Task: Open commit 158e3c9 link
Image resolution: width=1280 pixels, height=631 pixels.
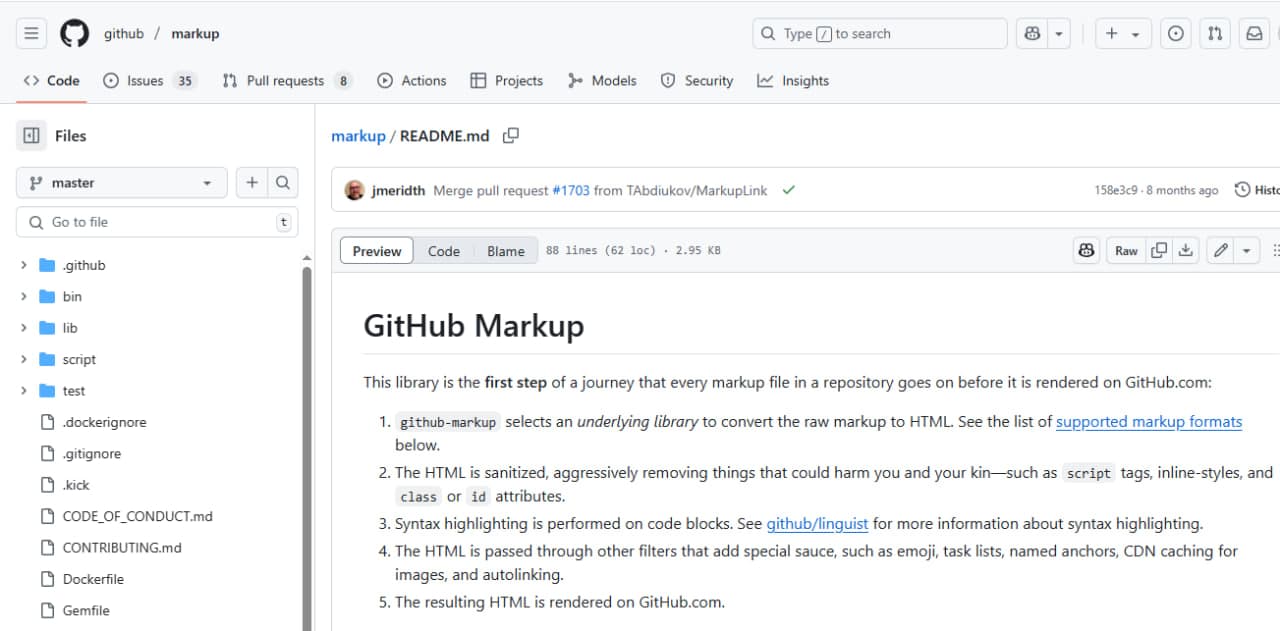Action: [1116, 190]
